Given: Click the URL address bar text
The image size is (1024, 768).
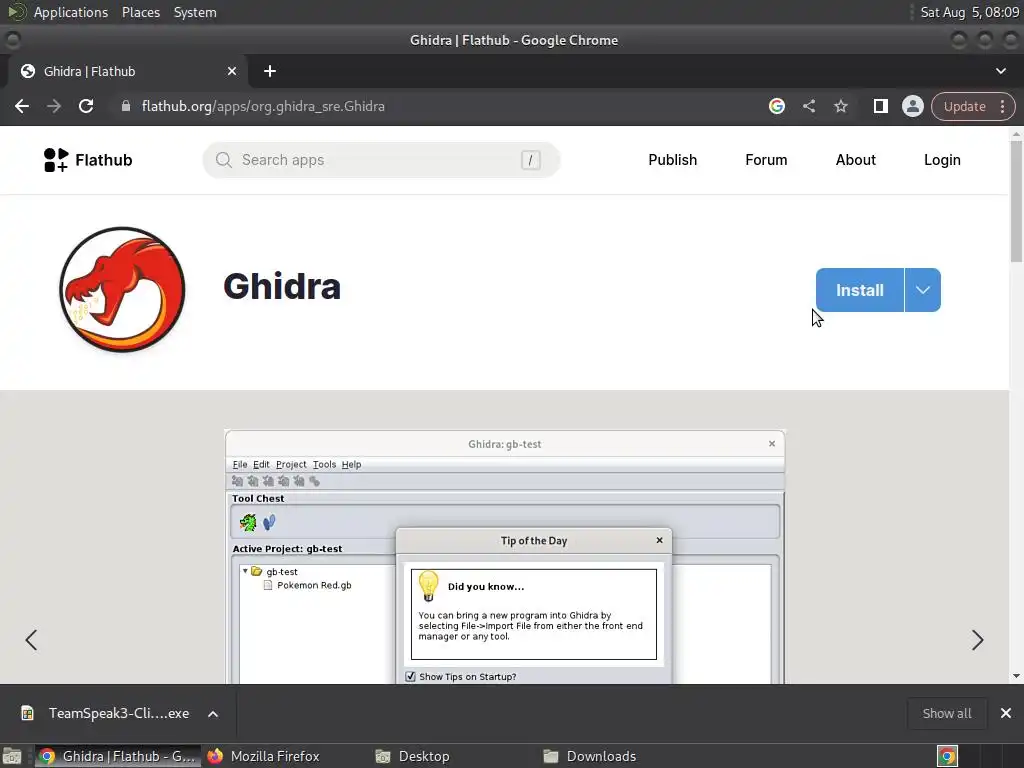Looking at the screenshot, I should point(263,106).
